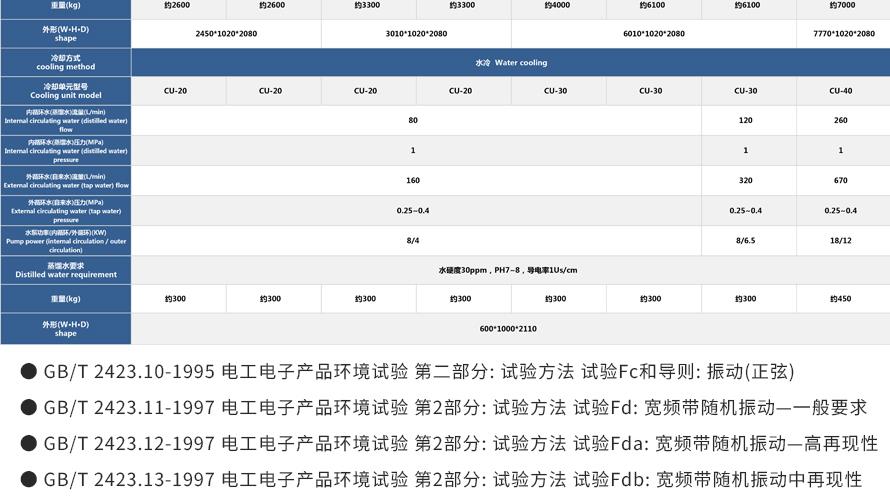
Task: Select the Cooling unit model row header
Action: point(66,91)
